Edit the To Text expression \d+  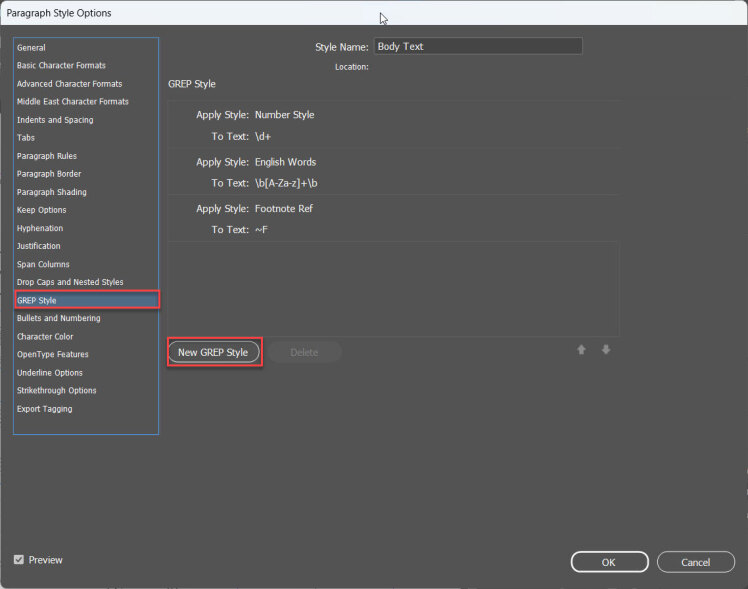tap(263, 136)
